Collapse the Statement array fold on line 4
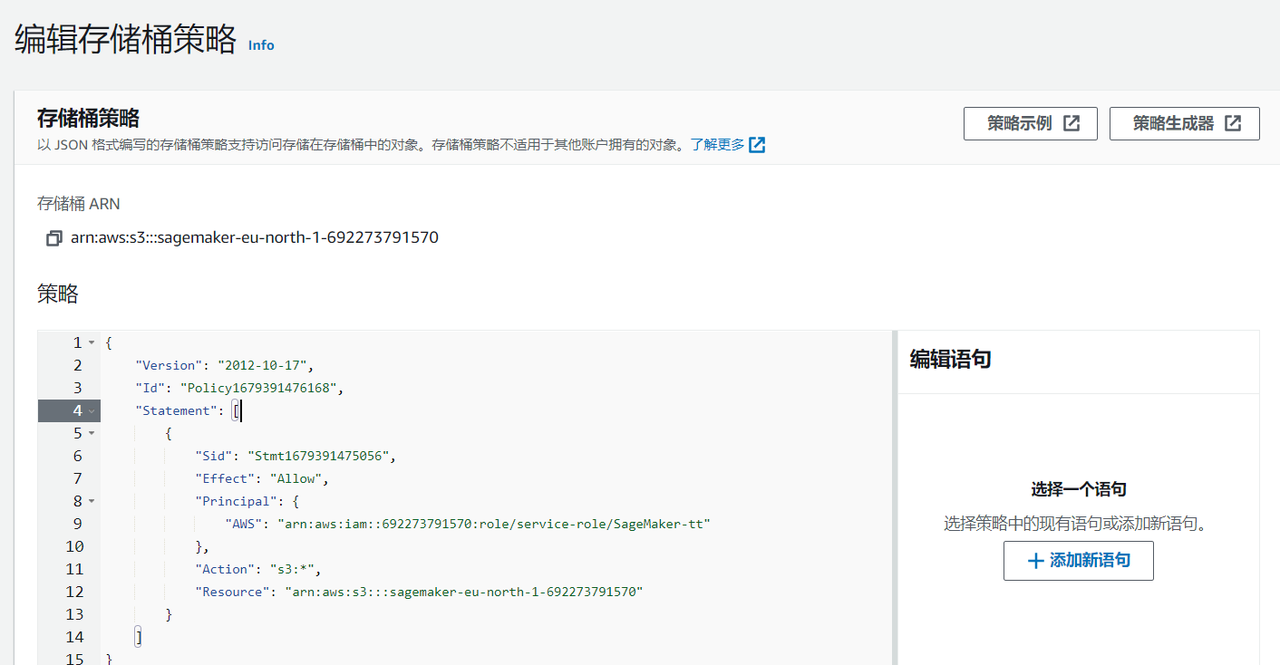 (x=92, y=411)
